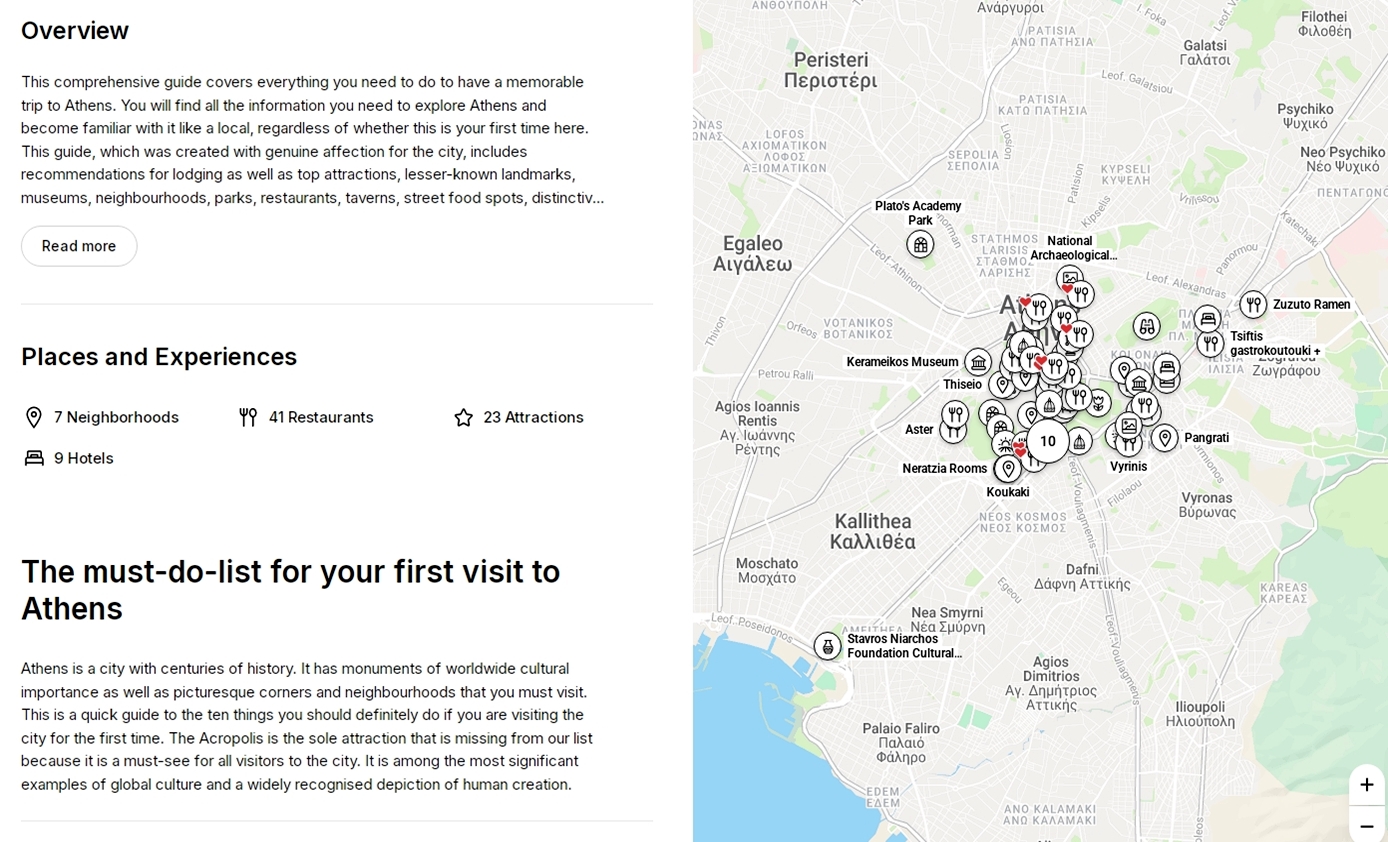Viewport: 1388px width, 842px height.
Task: Click the heart-marked place near Koukaki
Action: 1020,447
